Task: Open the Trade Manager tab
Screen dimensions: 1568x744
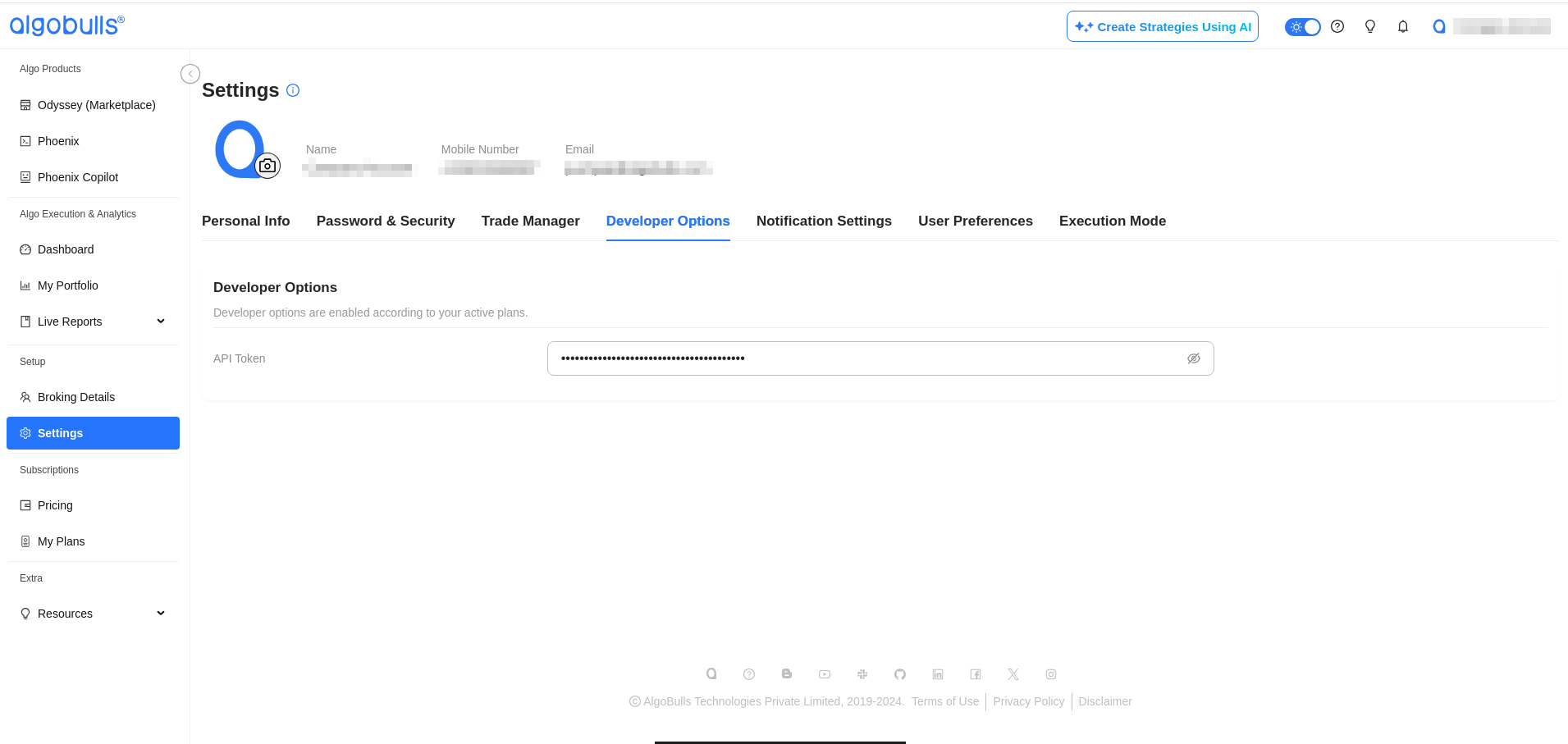Action: [x=531, y=221]
